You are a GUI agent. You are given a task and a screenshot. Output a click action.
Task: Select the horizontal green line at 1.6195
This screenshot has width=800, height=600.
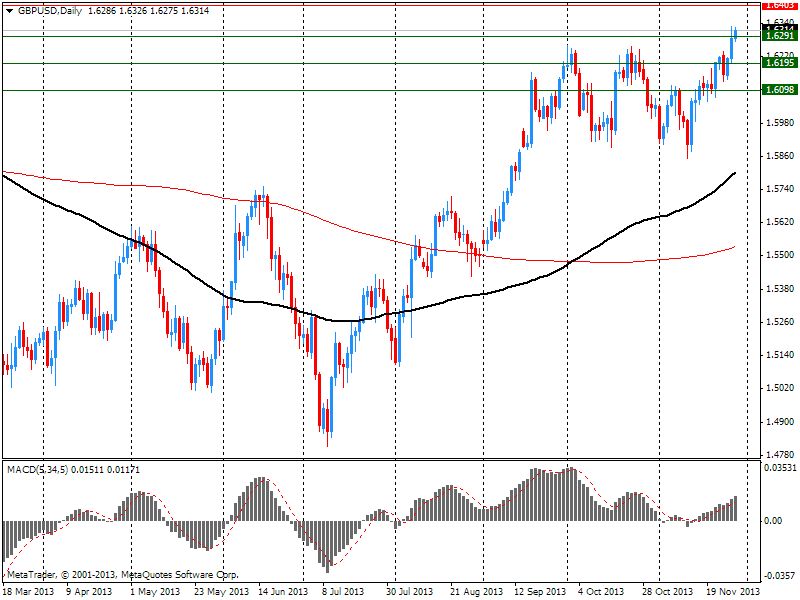point(300,63)
